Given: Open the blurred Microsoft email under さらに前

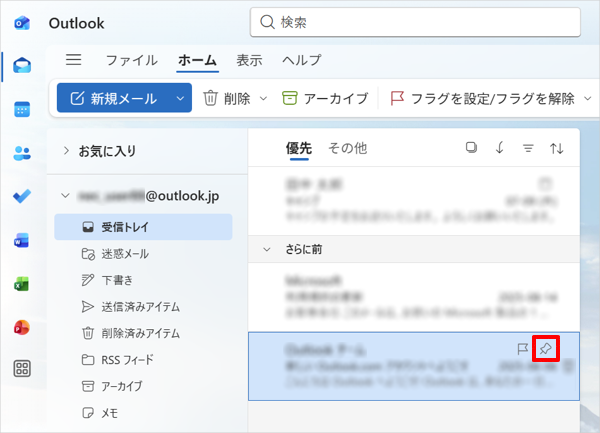Looking at the screenshot, I should (x=414, y=297).
